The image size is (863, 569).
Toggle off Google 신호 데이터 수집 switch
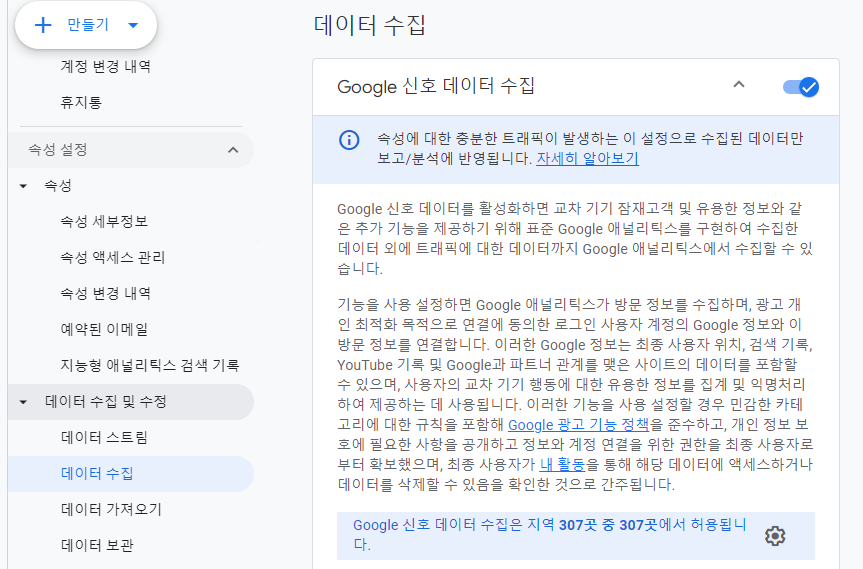pyautogui.click(x=801, y=87)
